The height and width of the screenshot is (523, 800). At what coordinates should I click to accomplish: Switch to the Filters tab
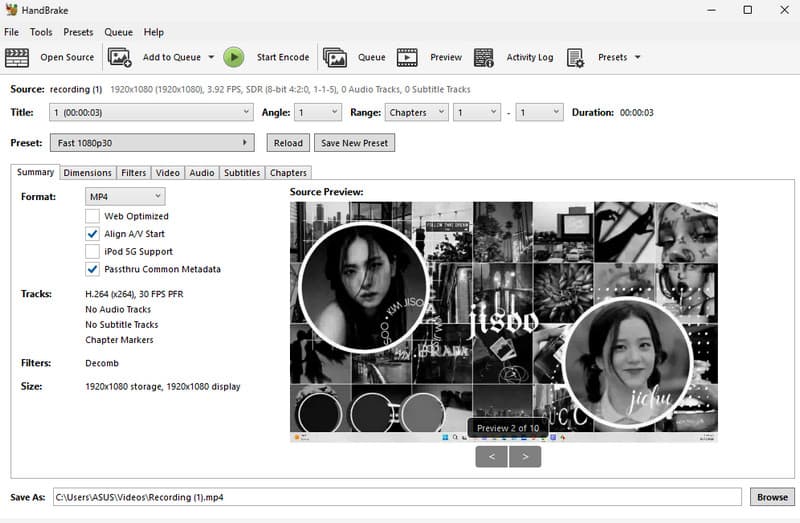134,172
